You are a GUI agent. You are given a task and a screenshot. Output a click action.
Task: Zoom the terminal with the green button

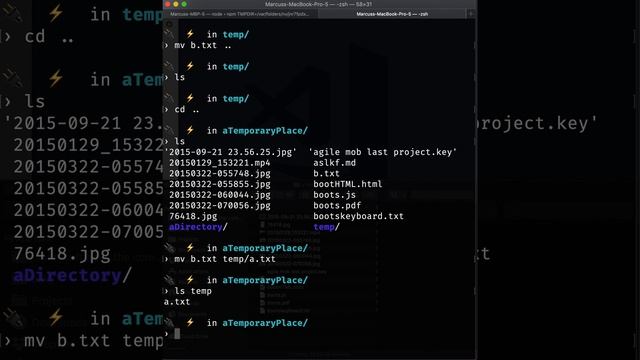tap(184, 4)
